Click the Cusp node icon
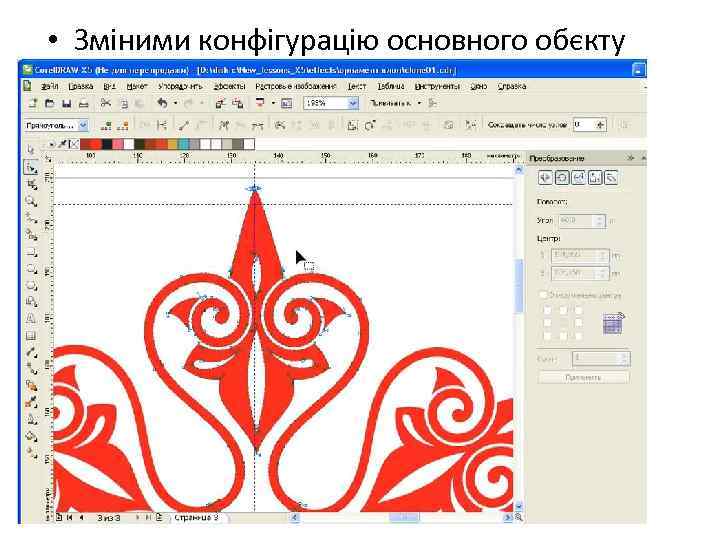Image resolution: width=720 pixels, height=540 pixels. (224, 125)
